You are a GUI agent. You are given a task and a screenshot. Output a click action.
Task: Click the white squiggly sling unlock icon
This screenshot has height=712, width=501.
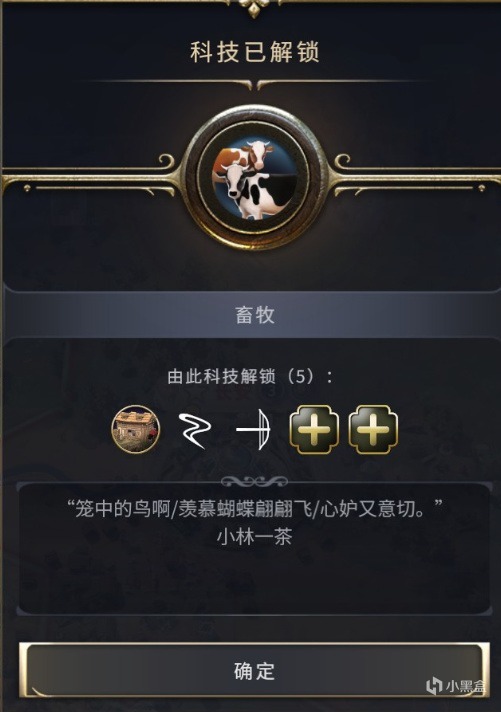pos(194,430)
